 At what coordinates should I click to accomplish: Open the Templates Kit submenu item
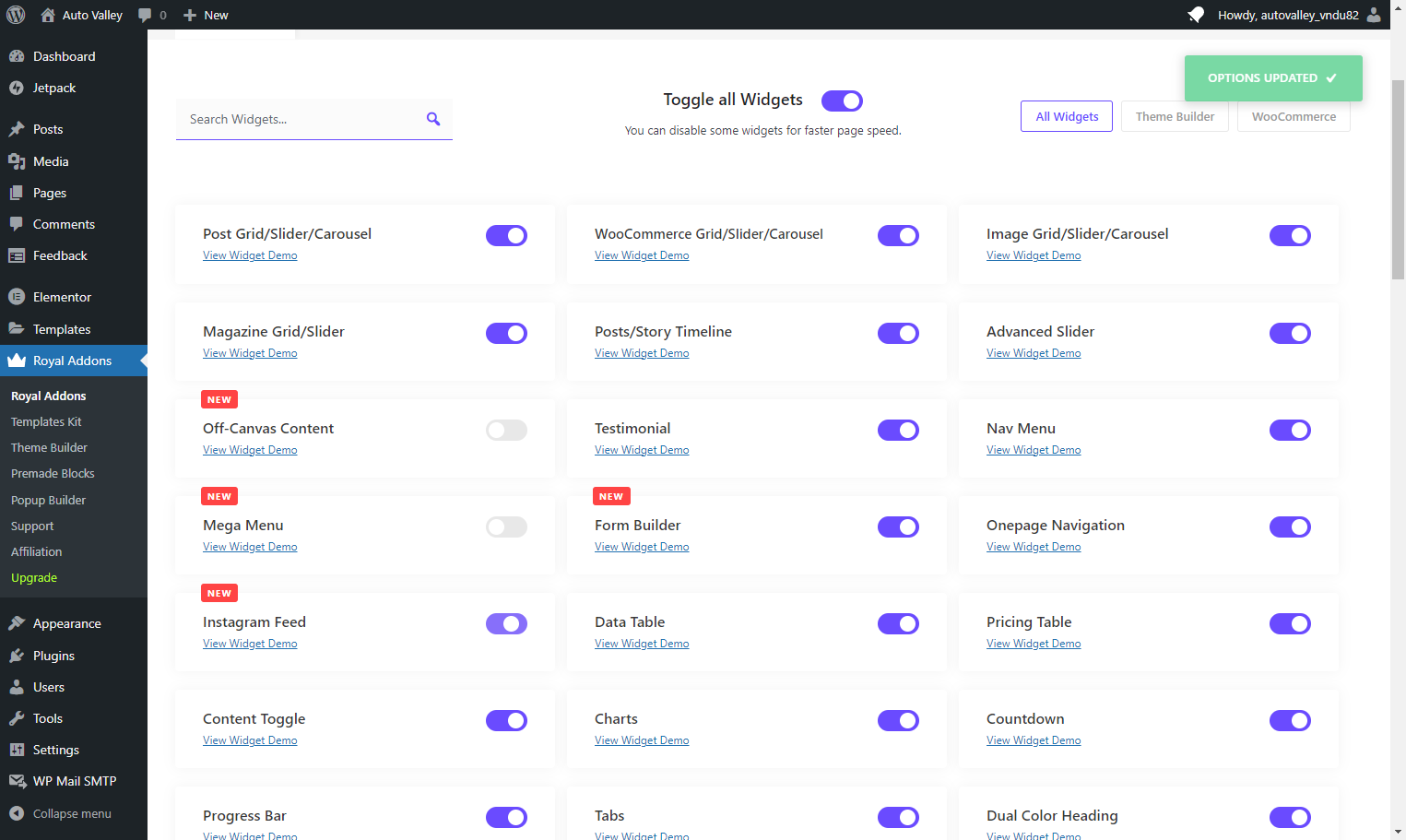[46, 421]
